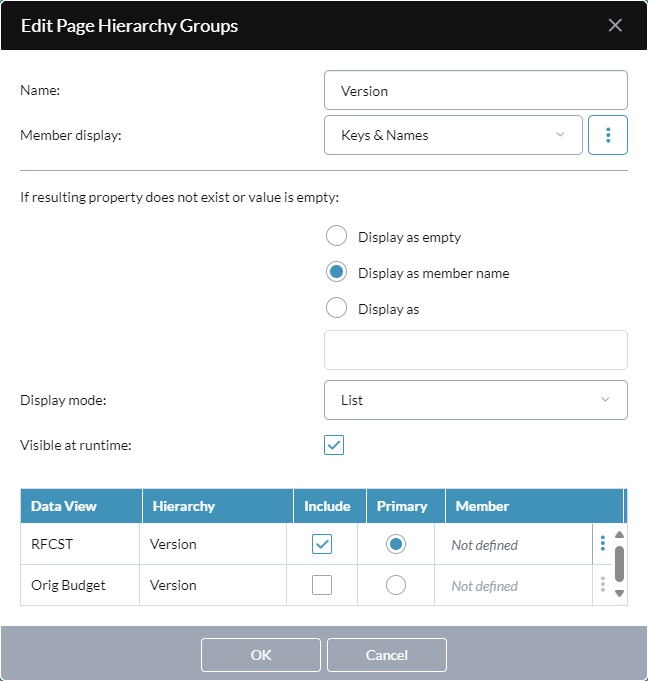Choose the custom Display as radio button
Screen dimensions: 648x681
[x=336, y=308]
